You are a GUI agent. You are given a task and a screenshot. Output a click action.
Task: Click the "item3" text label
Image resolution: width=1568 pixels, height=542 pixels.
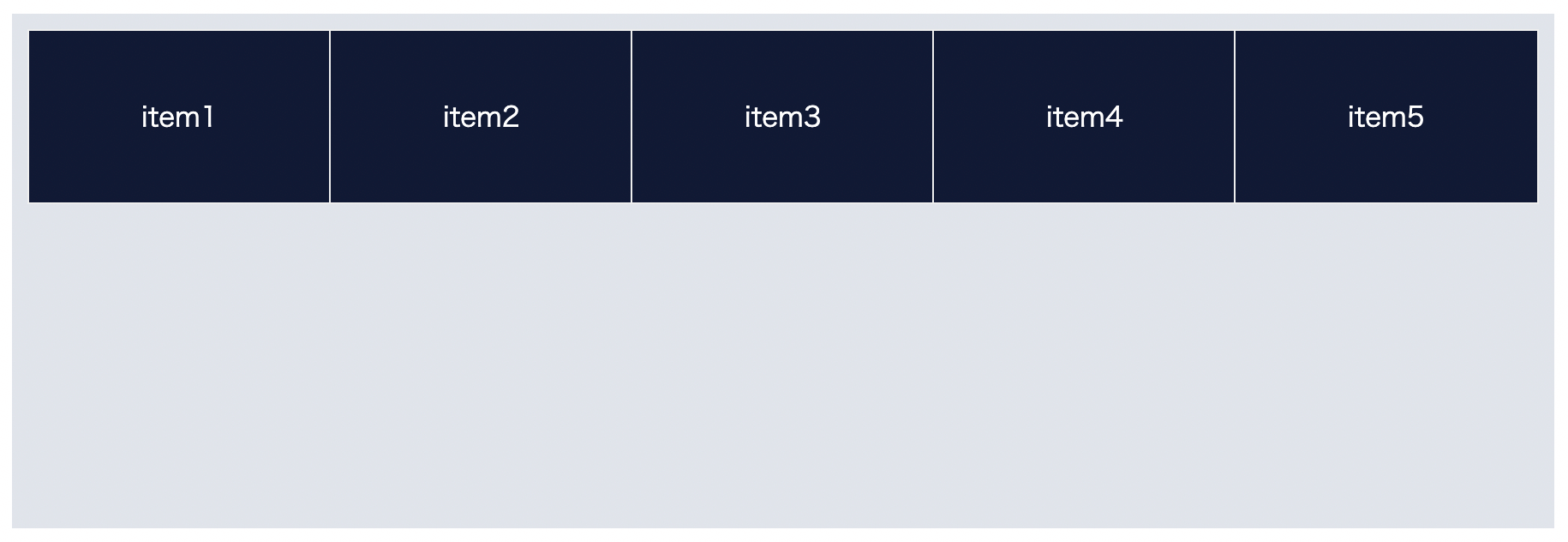(782, 117)
